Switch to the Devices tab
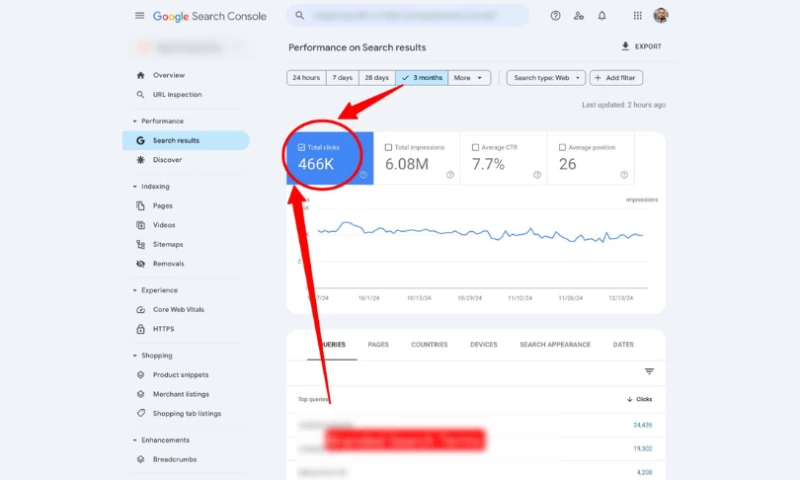Image resolution: width=800 pixels, height=480 pixels. pyautogui.click(x=483, y=345)
